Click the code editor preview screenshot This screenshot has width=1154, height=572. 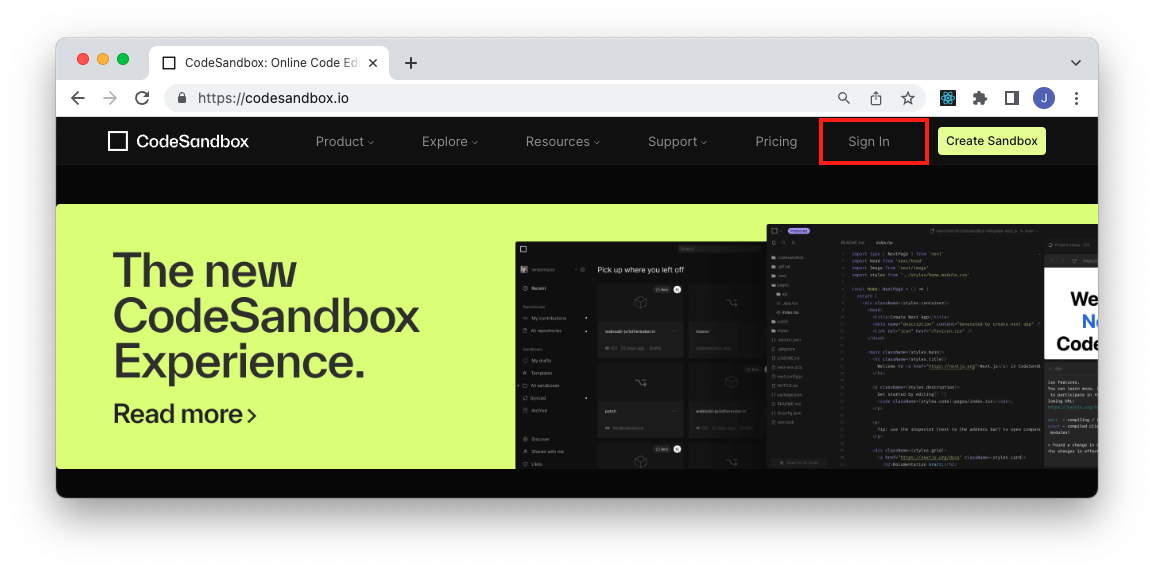(932, 346)
